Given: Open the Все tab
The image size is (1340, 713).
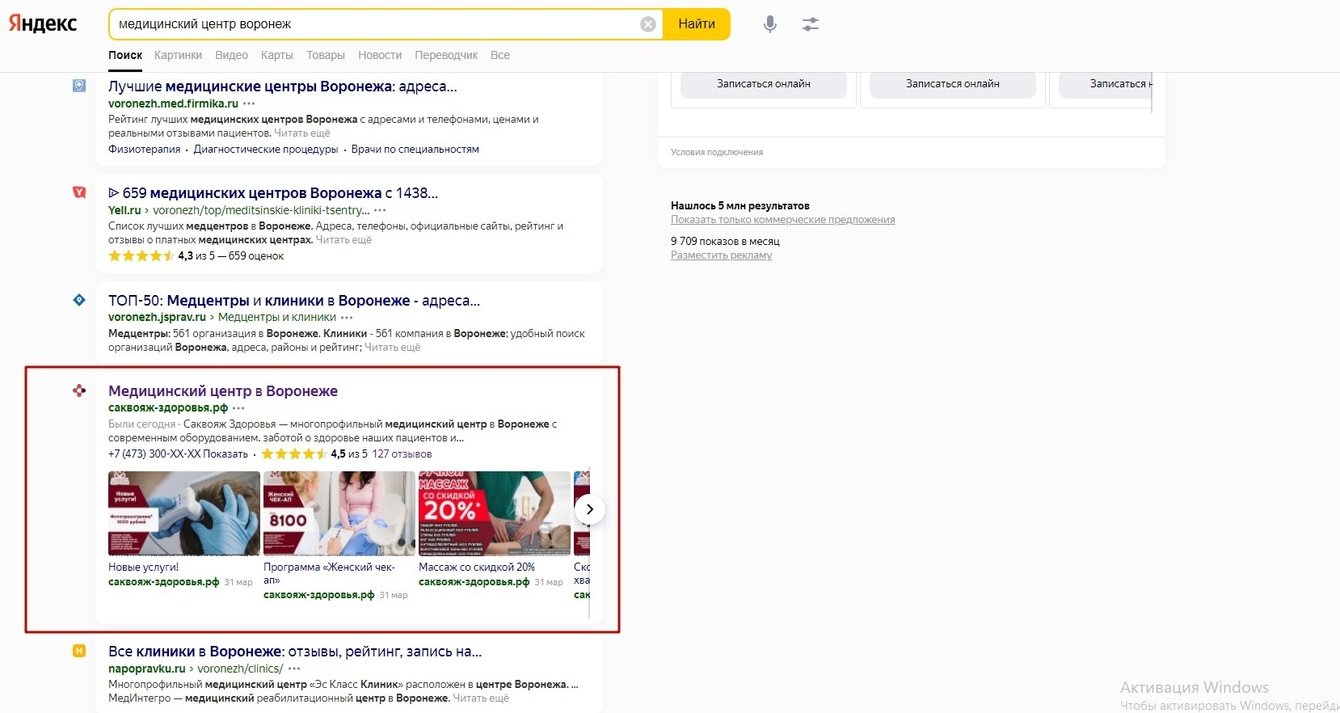Looking at the screenshot, I should click(500, 55).
